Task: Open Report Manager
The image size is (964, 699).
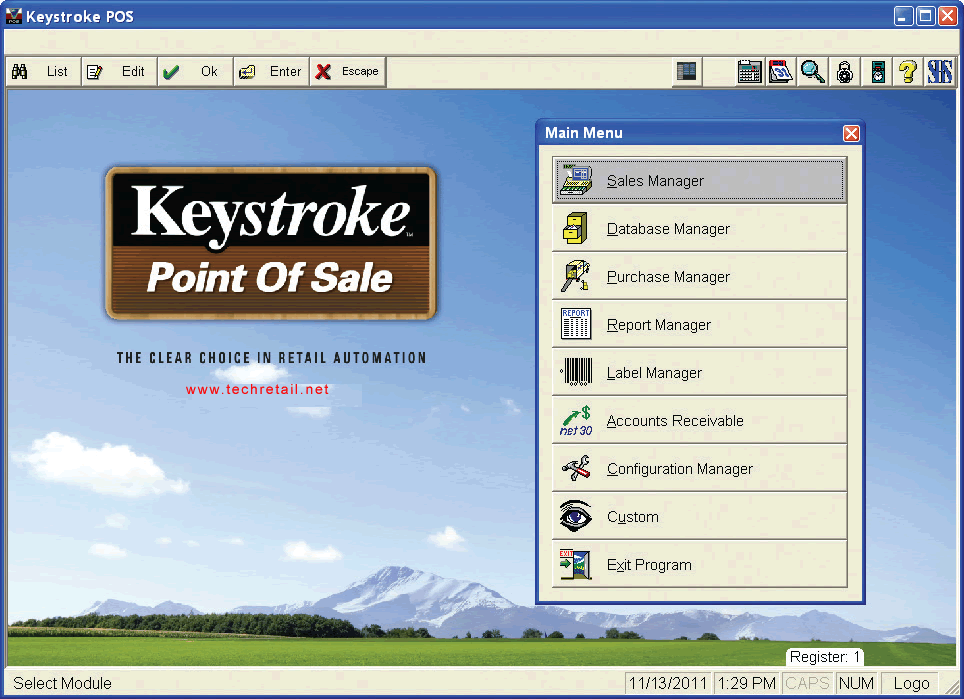Action: [x=699, y=325]
